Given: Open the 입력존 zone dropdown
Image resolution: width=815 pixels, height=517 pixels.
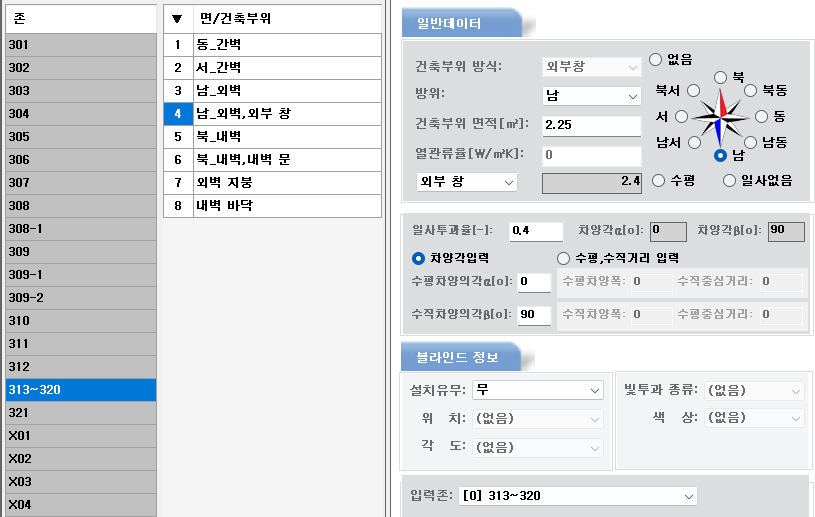Looking at the screenshot, I should (576, 496).
